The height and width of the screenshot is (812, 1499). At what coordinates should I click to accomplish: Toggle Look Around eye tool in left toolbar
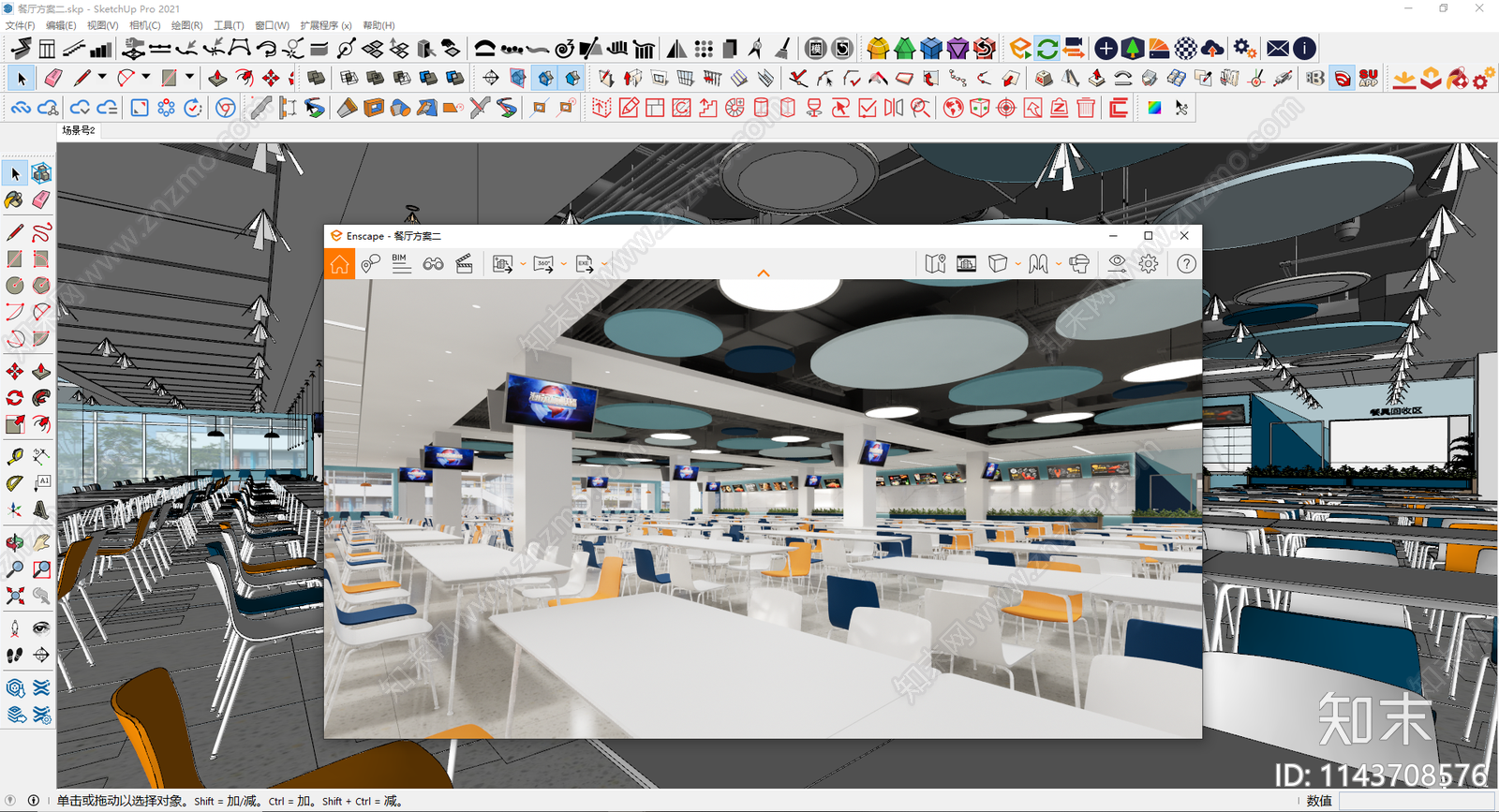tap(41, 627)
